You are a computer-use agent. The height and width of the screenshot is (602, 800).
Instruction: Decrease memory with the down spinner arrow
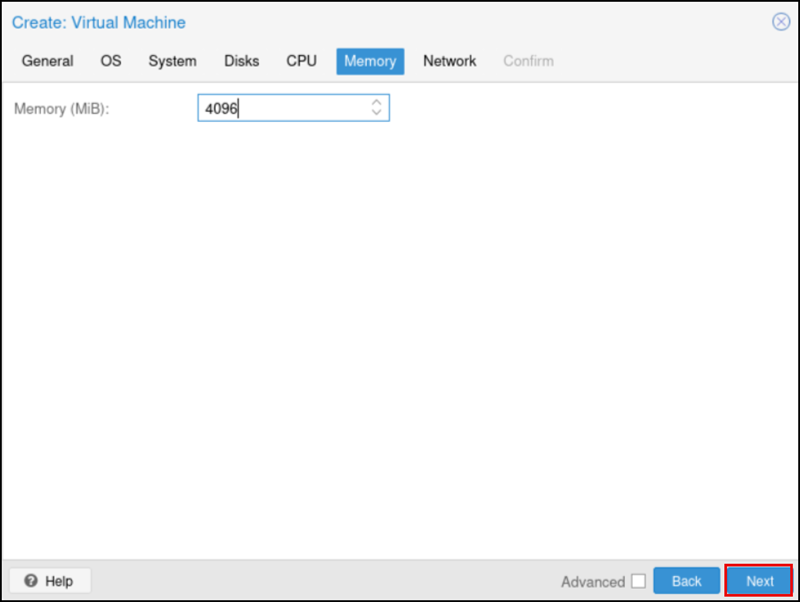pyautogui.click(x=377, y=112)
